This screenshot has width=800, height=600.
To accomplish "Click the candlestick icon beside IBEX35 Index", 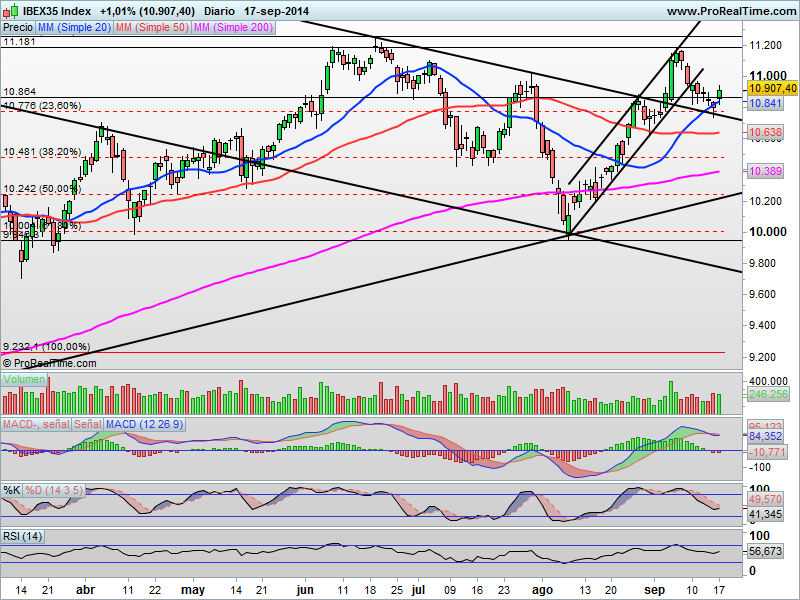I will point(10,11).
